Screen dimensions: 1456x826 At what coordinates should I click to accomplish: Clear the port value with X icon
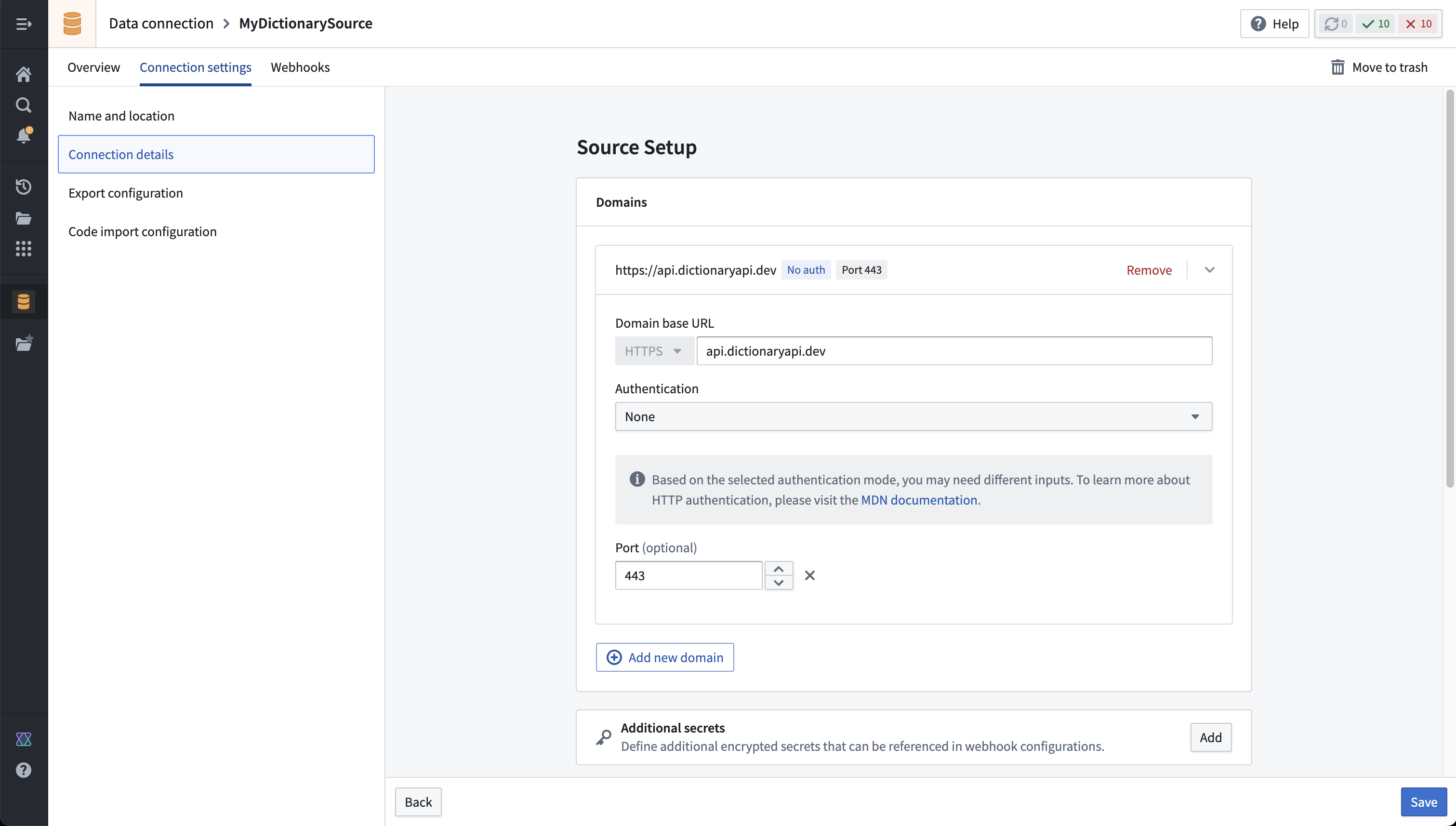(809, 575)
